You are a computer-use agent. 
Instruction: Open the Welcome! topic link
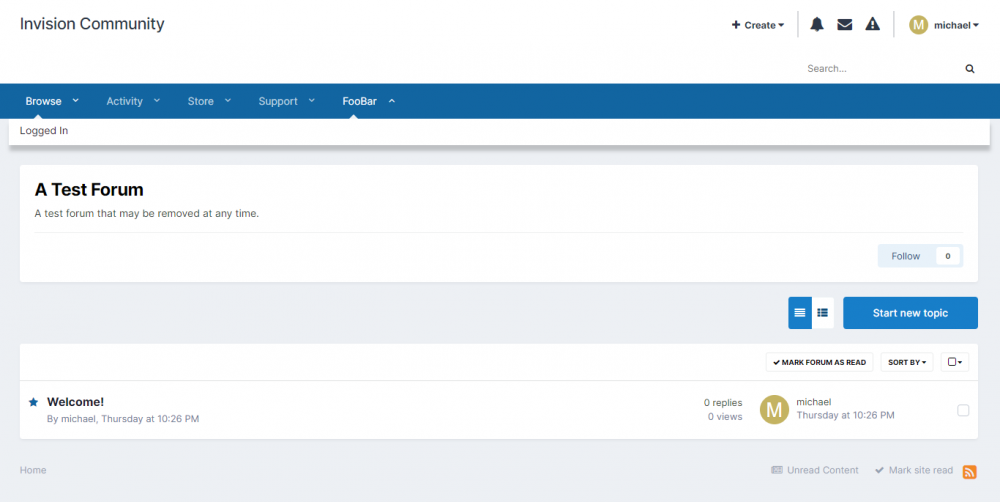click(x=75, y=402)
